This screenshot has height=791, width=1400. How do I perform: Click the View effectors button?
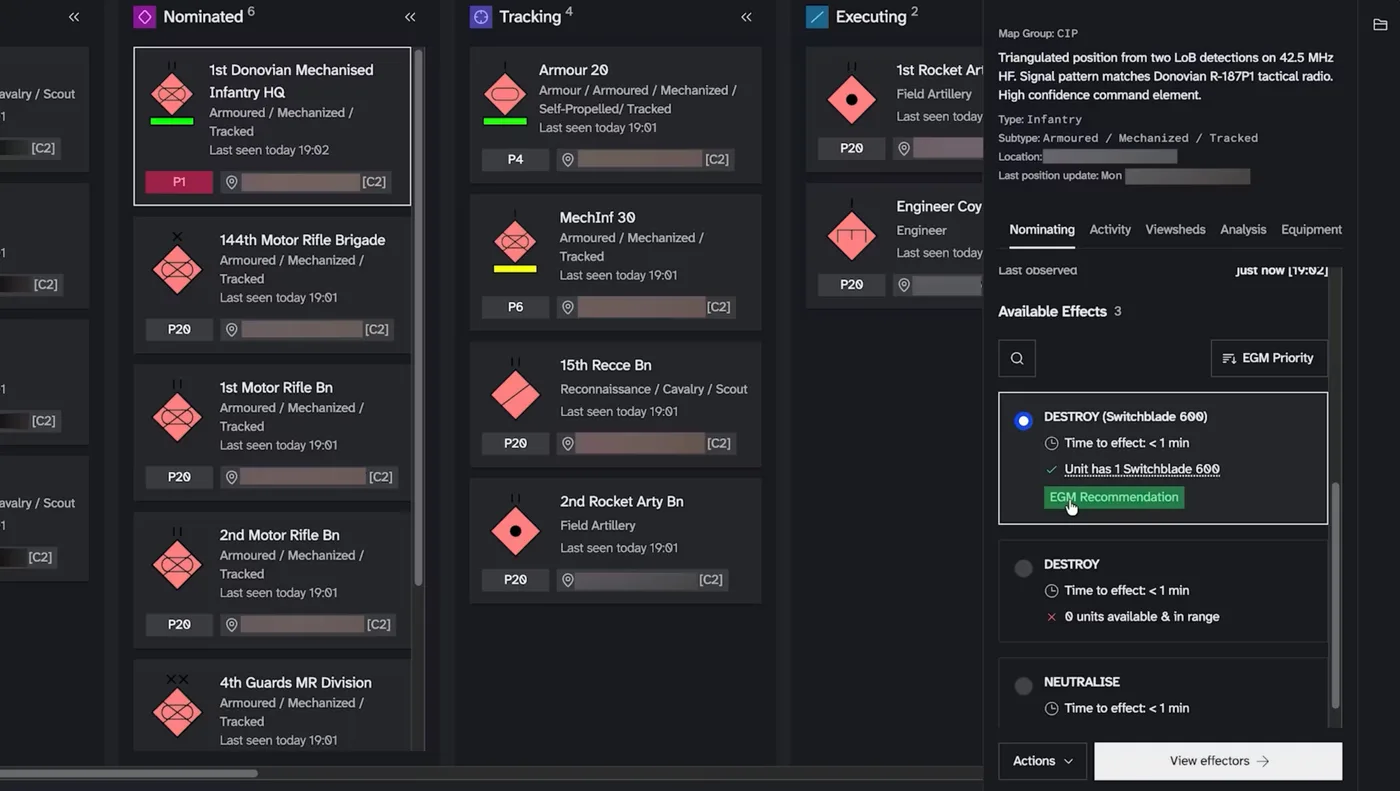pos(1218,761)
